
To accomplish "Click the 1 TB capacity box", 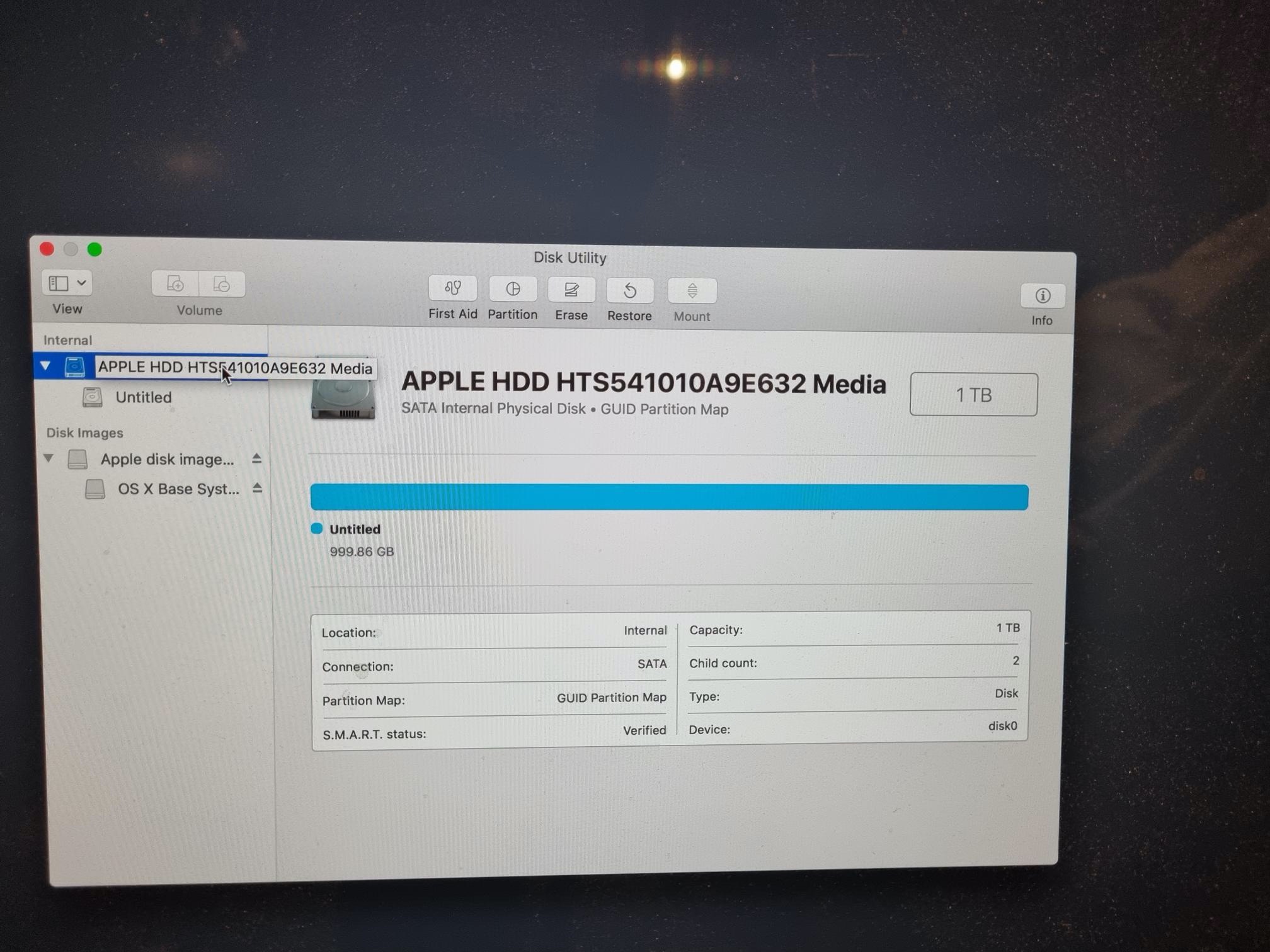I will [973, 395].
